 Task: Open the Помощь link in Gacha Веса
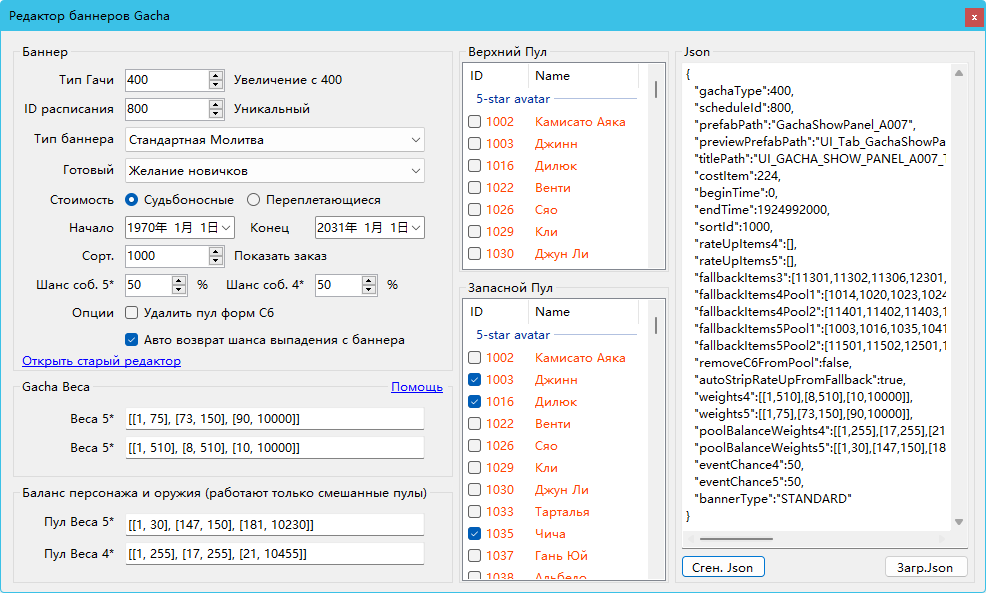pos(416,387)
